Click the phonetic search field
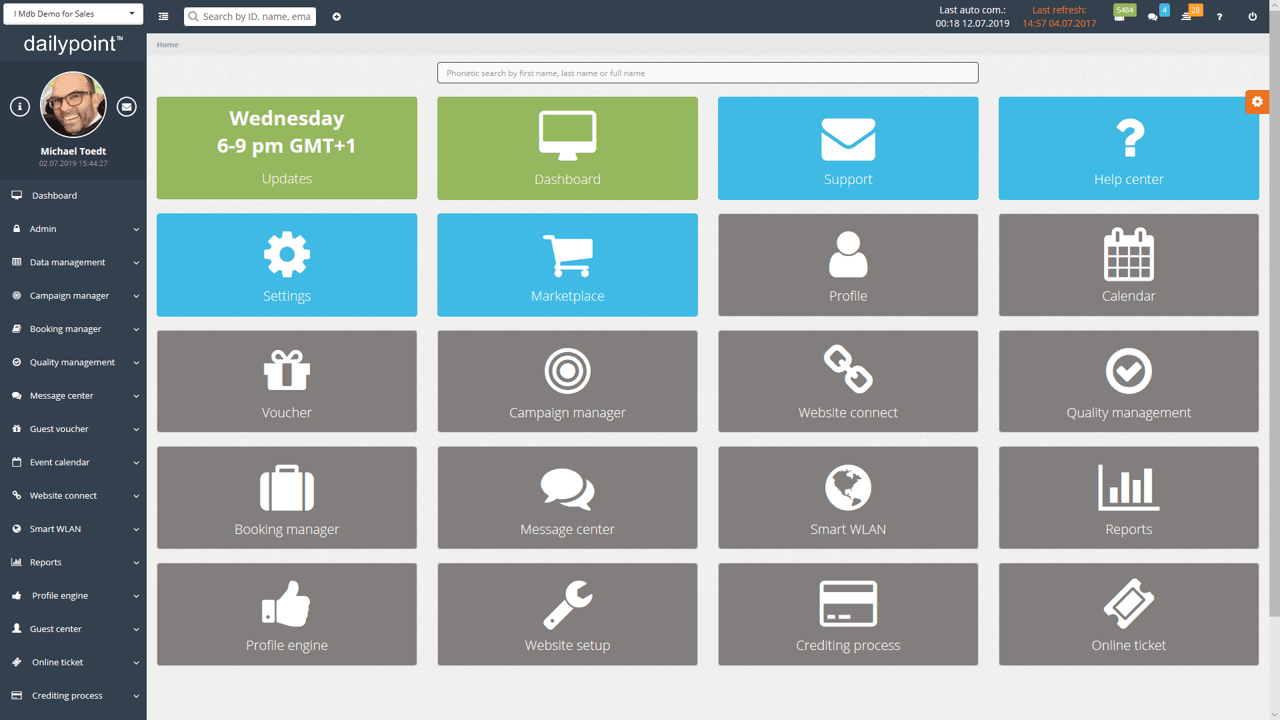The width and height of the screenshot is (1280, 720). pos(707,72)
